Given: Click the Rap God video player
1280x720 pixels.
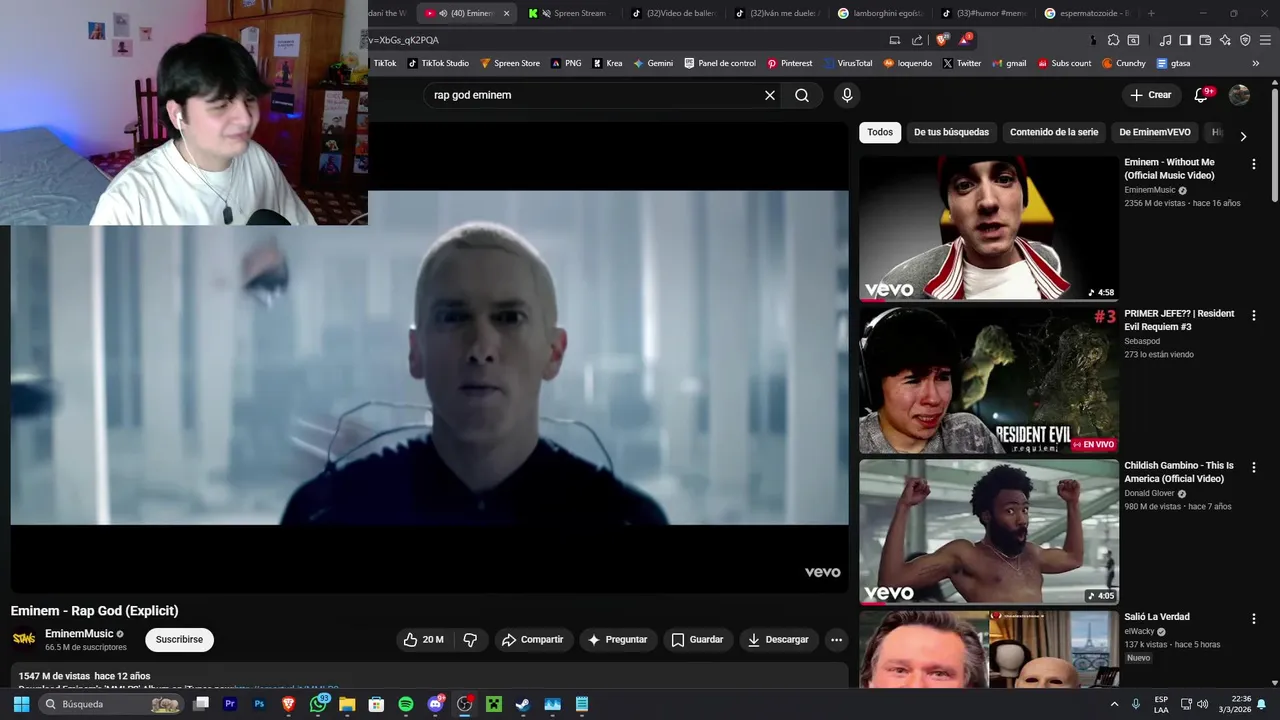Looking at the screenshot, I should point(429,358).
